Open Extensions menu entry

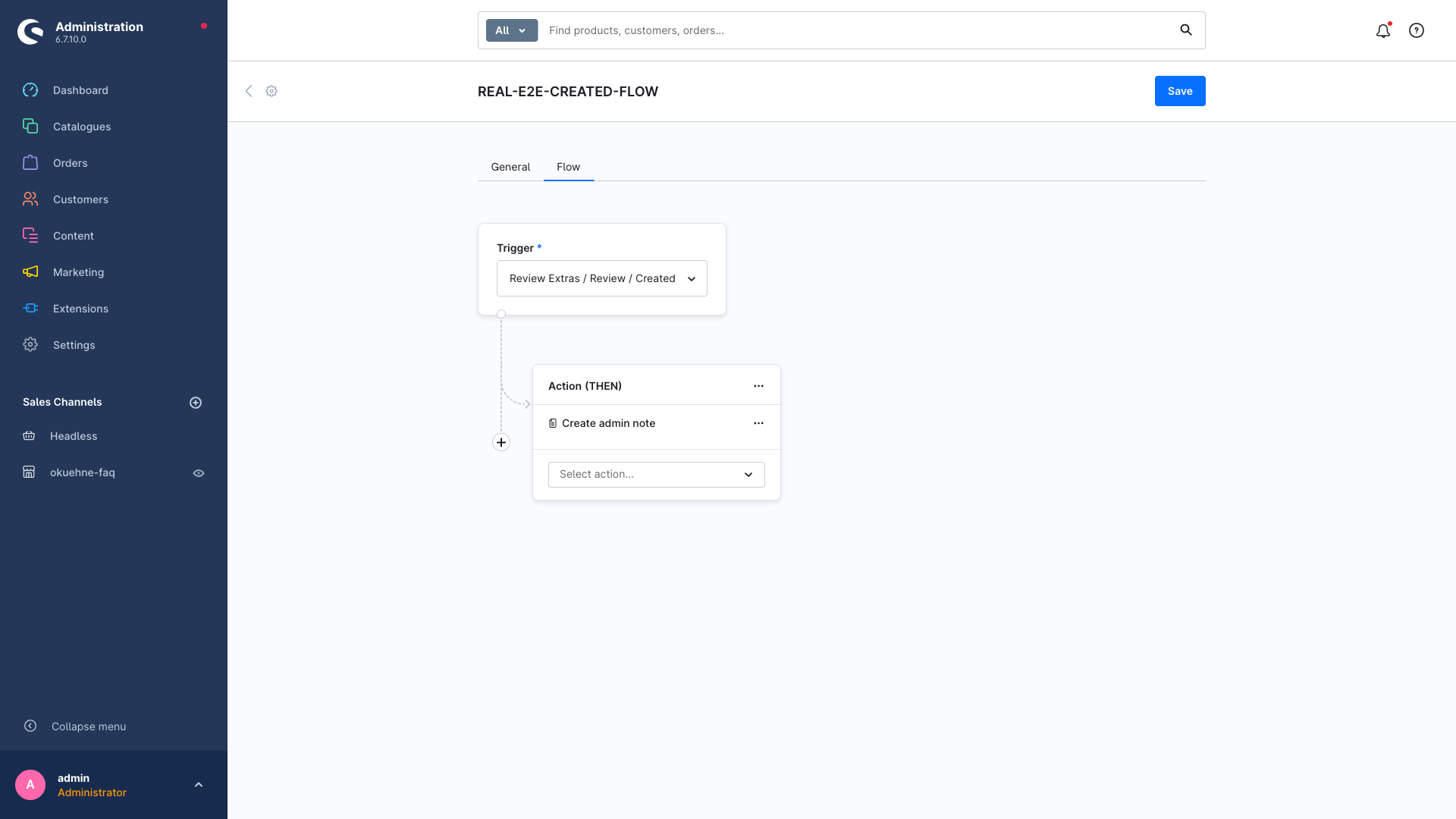pyautogui.click(x=80, y=309)
